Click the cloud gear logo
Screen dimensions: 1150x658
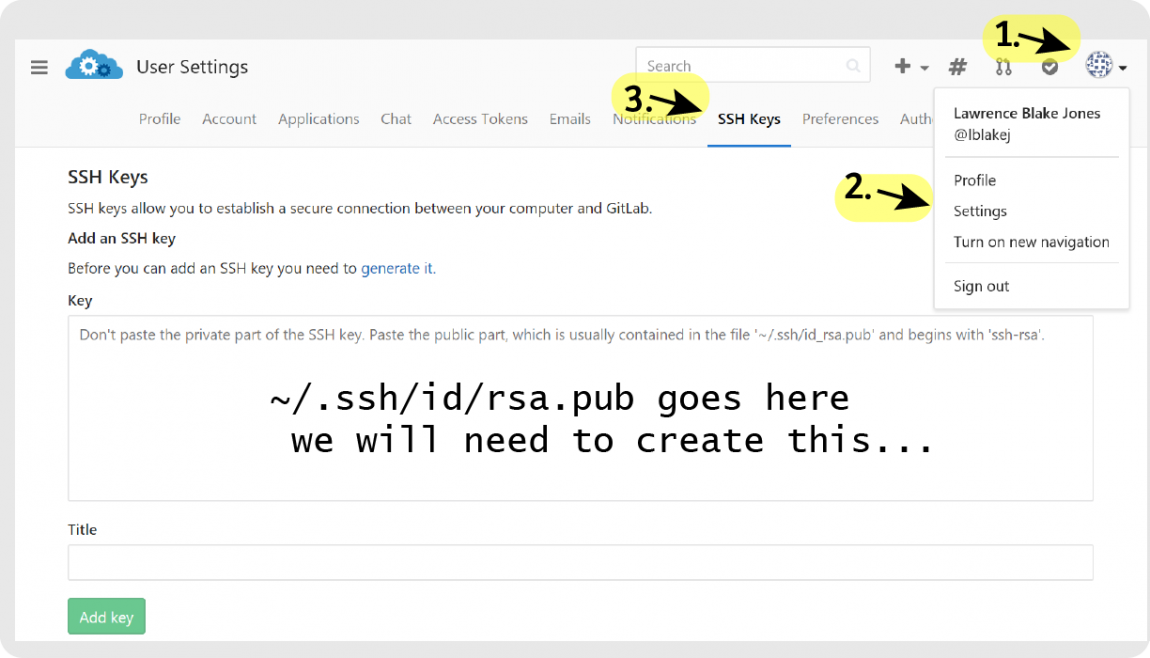click(94, 67)
